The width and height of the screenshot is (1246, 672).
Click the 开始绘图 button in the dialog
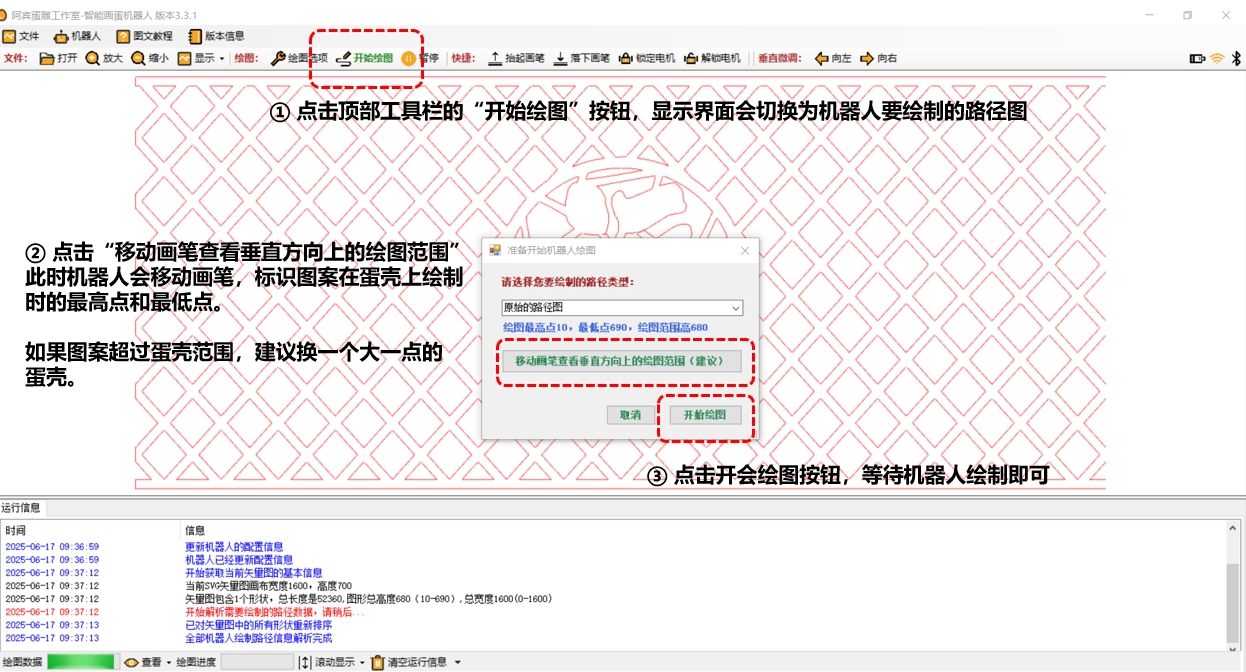704,415
